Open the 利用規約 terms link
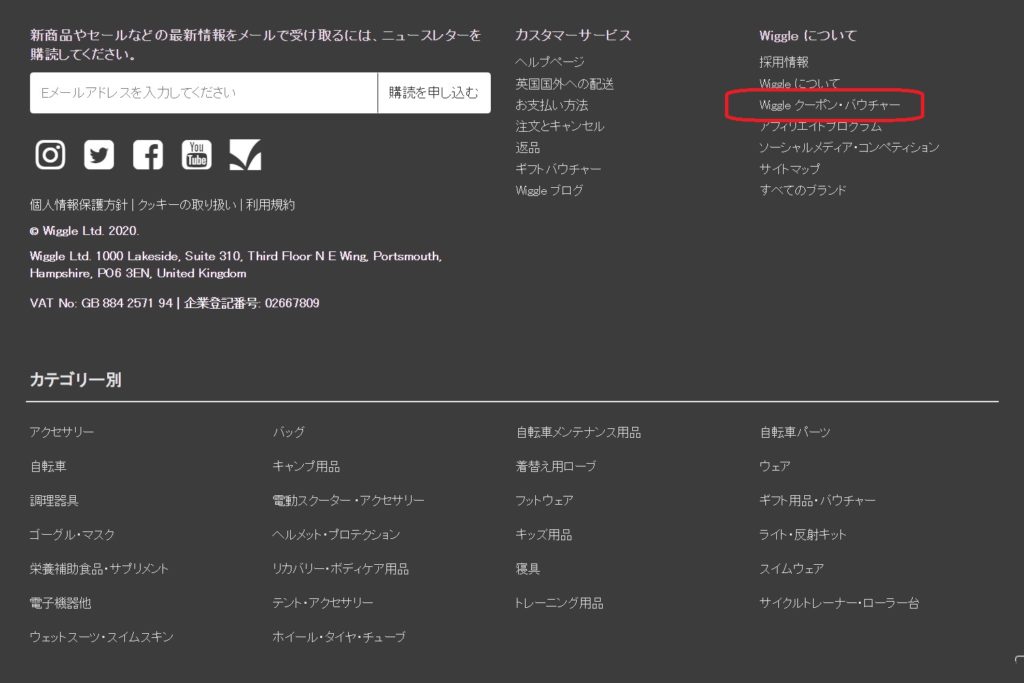Viewport: 1024px width, 683px height. tap(270, 205)
